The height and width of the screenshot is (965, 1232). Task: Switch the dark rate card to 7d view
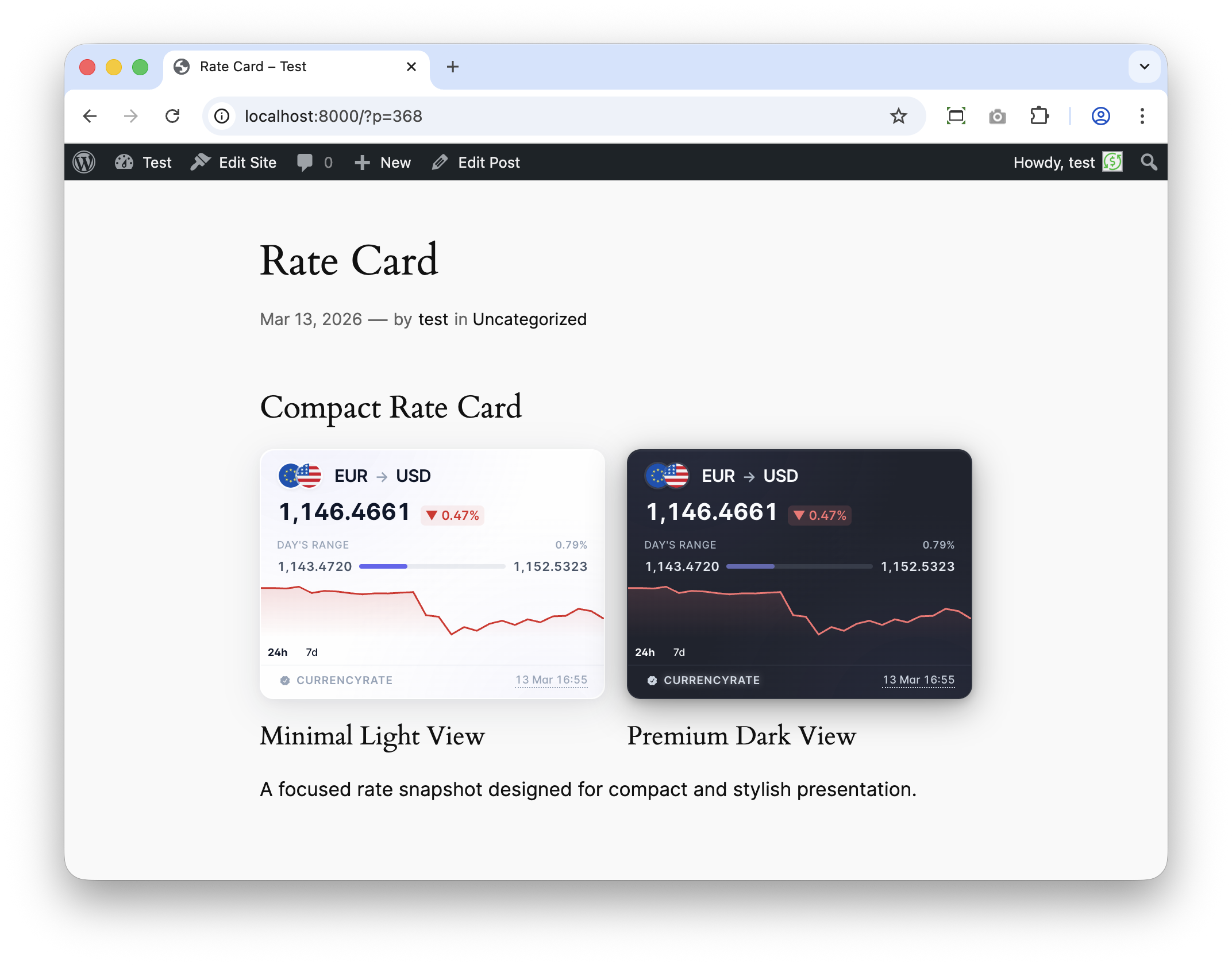pyautogui.click(x=679, y=652)
